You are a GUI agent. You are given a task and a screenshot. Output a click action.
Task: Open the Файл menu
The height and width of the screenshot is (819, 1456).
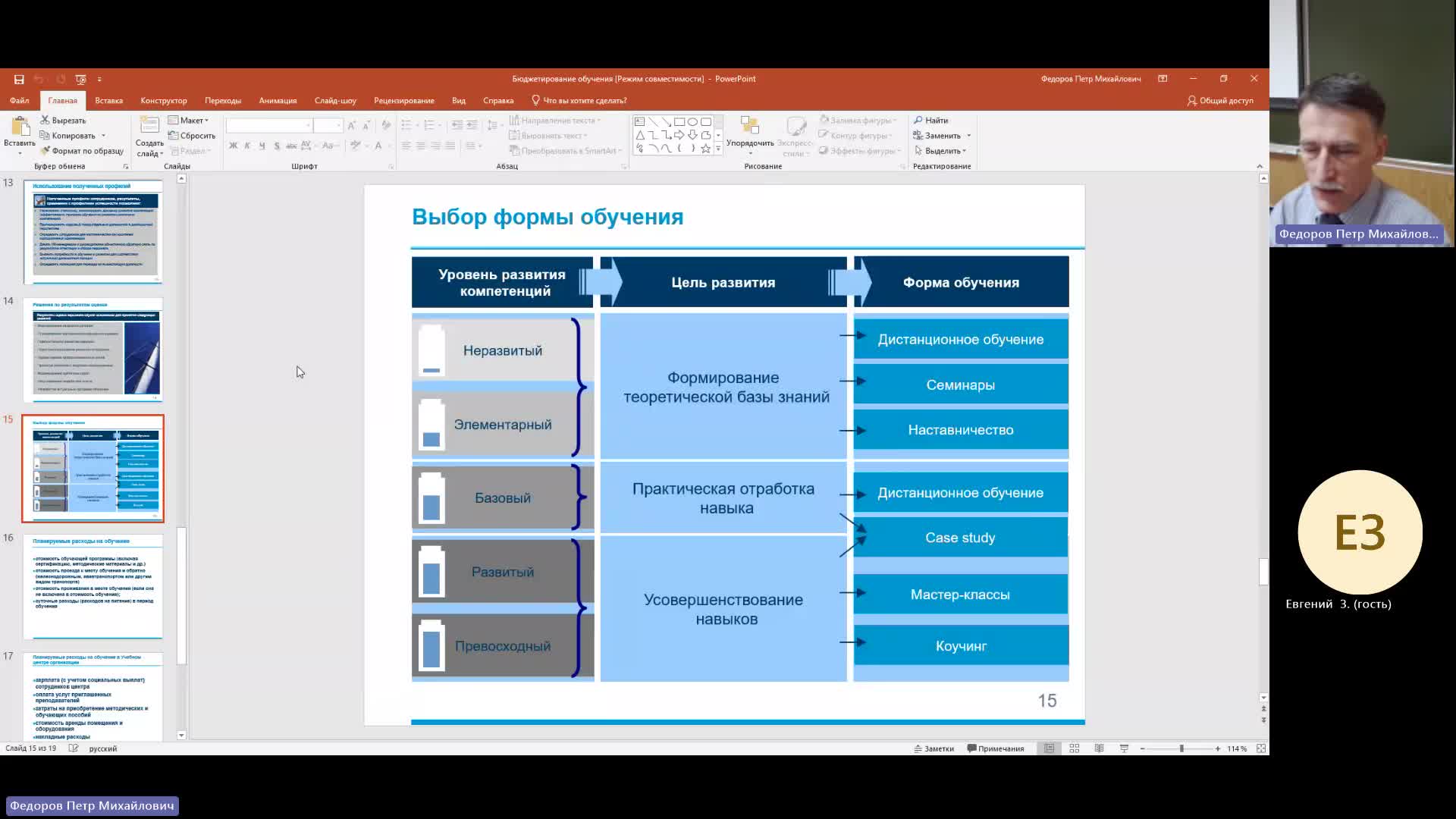click(20, 100)
